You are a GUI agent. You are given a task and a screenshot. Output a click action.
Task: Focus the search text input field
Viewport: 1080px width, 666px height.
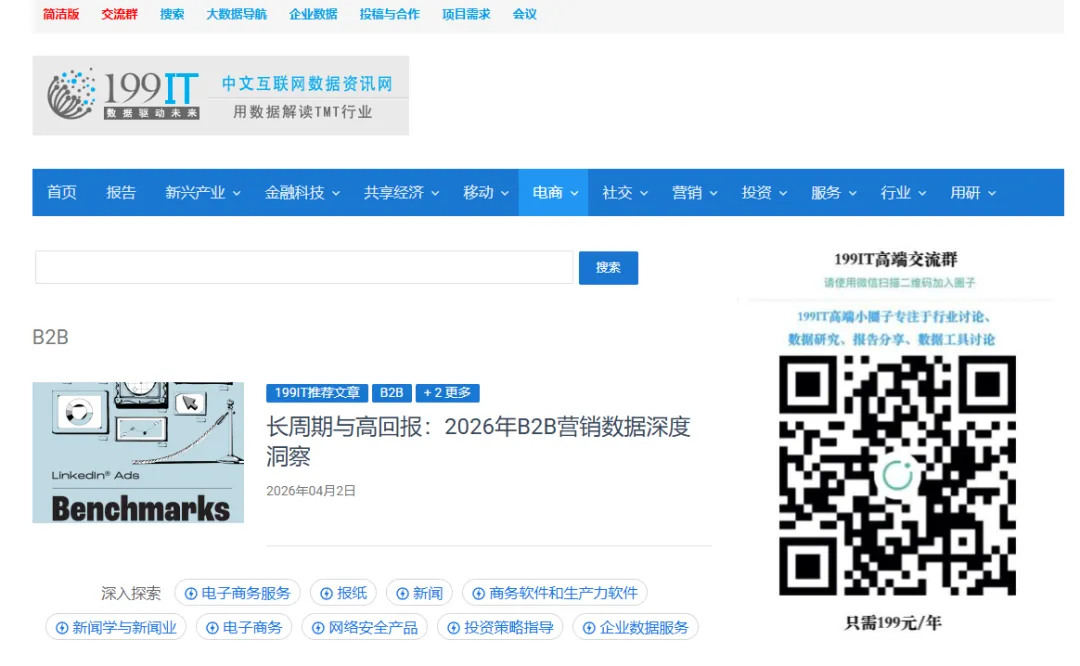point(304,267)
